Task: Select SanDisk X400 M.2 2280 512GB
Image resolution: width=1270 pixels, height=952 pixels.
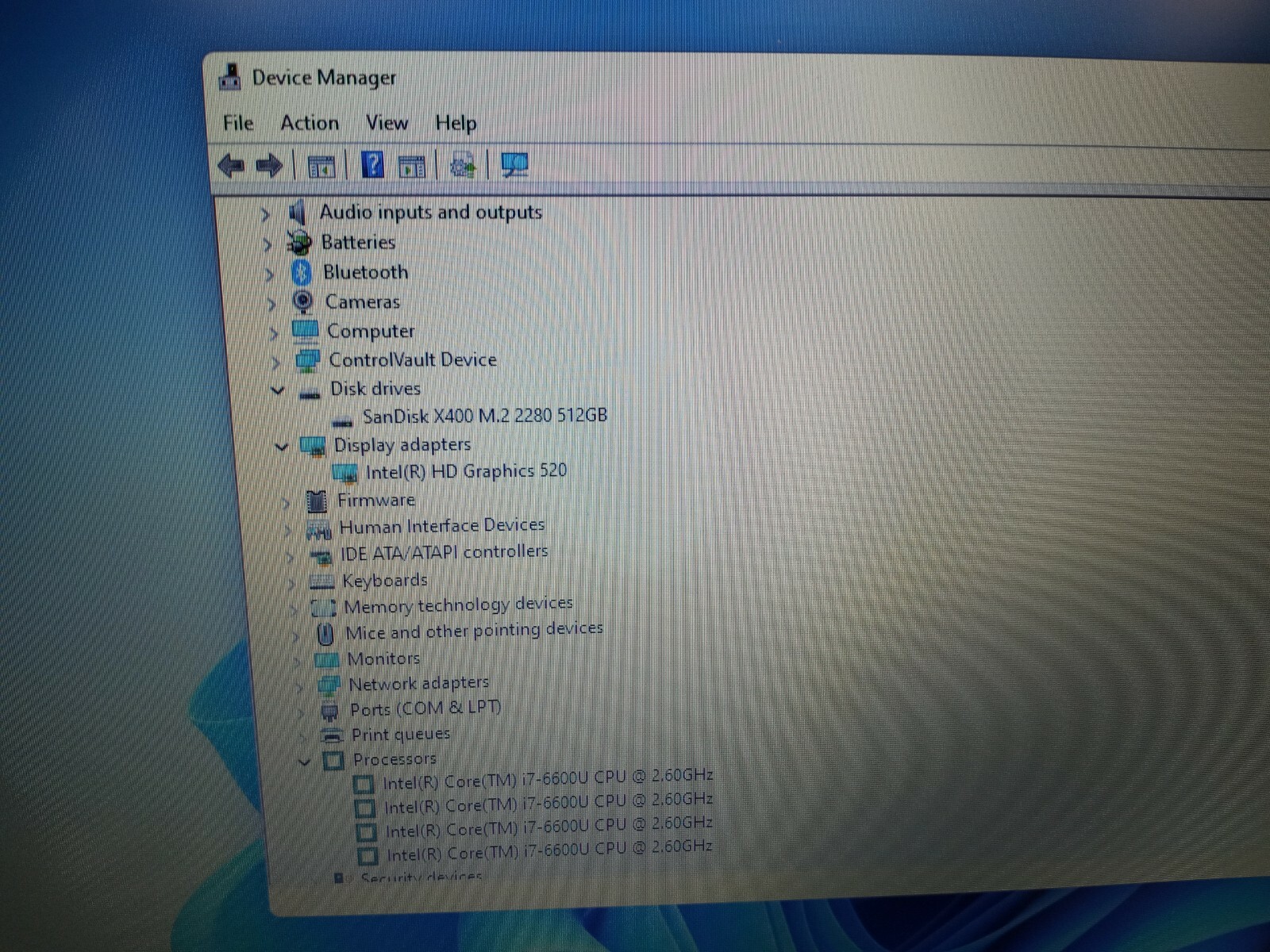Action: point(484,416)
